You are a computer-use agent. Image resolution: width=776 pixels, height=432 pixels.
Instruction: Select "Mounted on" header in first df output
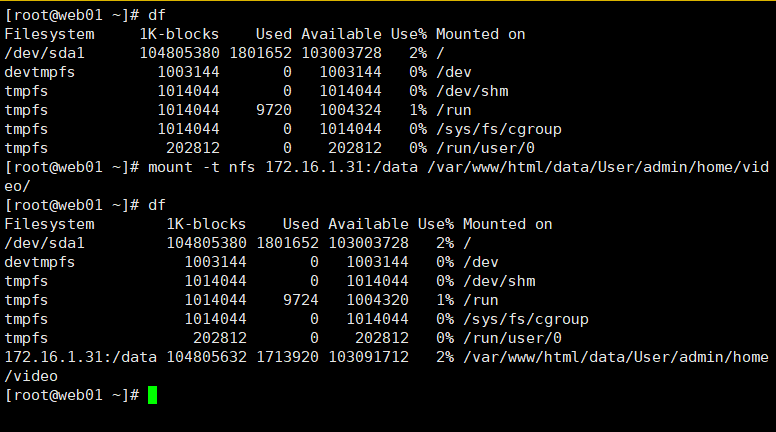pyautogui.click(x=481, y=34)
